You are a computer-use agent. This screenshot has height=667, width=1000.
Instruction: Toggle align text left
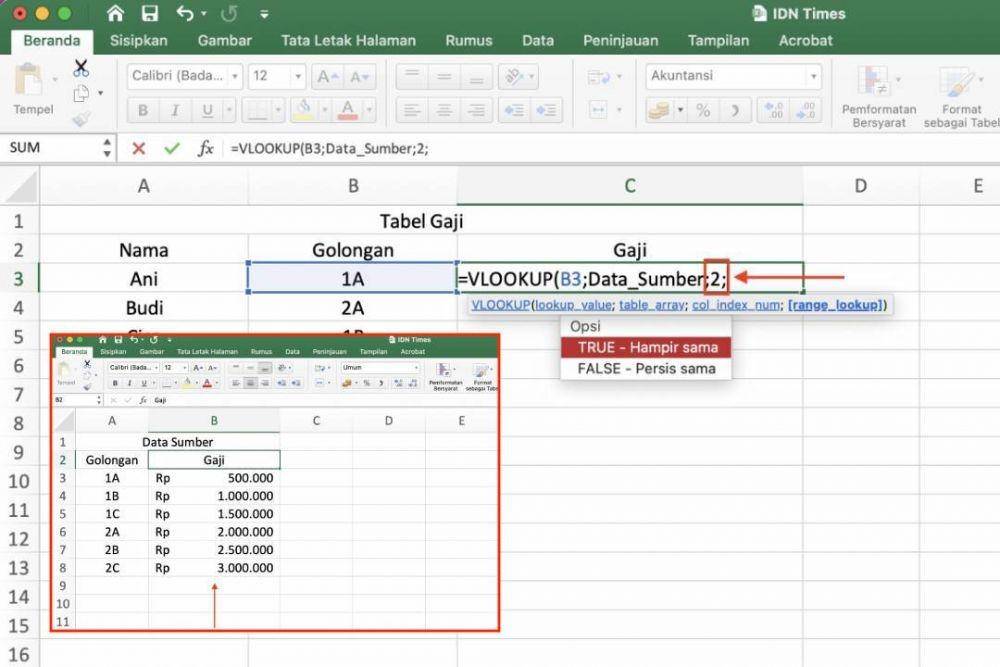tap(412, 110)
